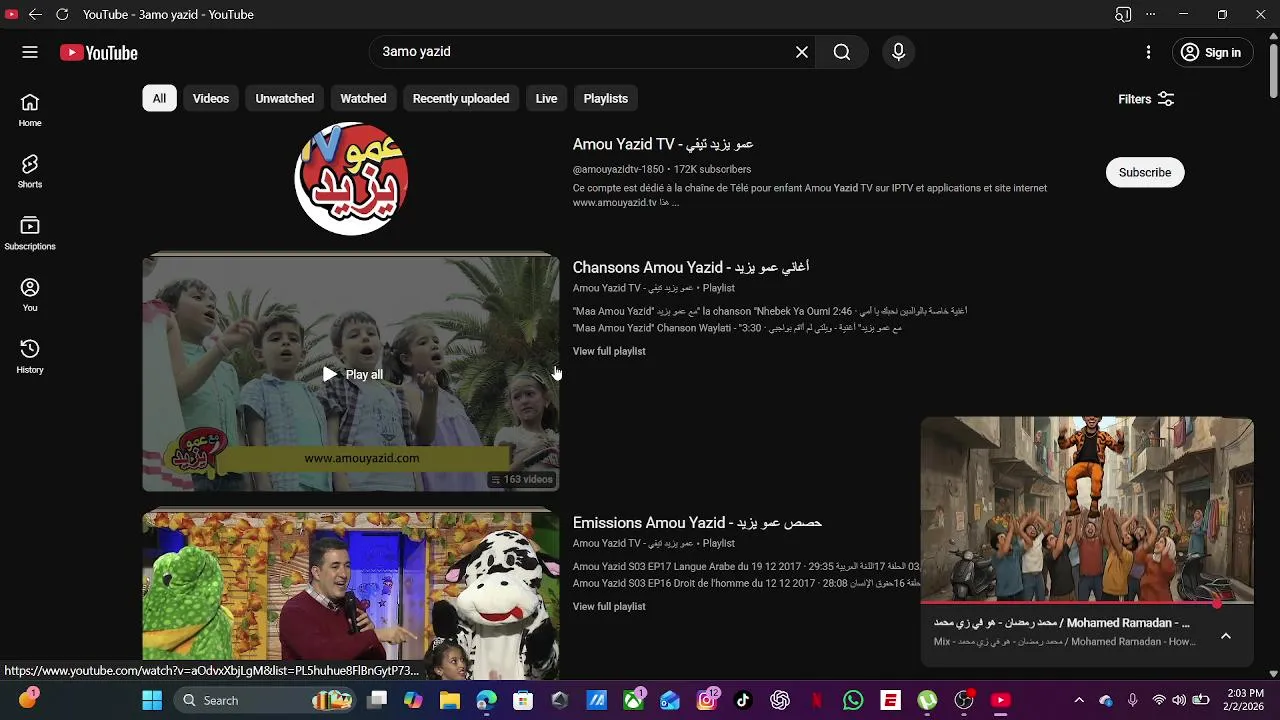Open Instagram from the taskbar
Image resolution: width=1280 pixels, height=720 pixels.
coord(707,700)
